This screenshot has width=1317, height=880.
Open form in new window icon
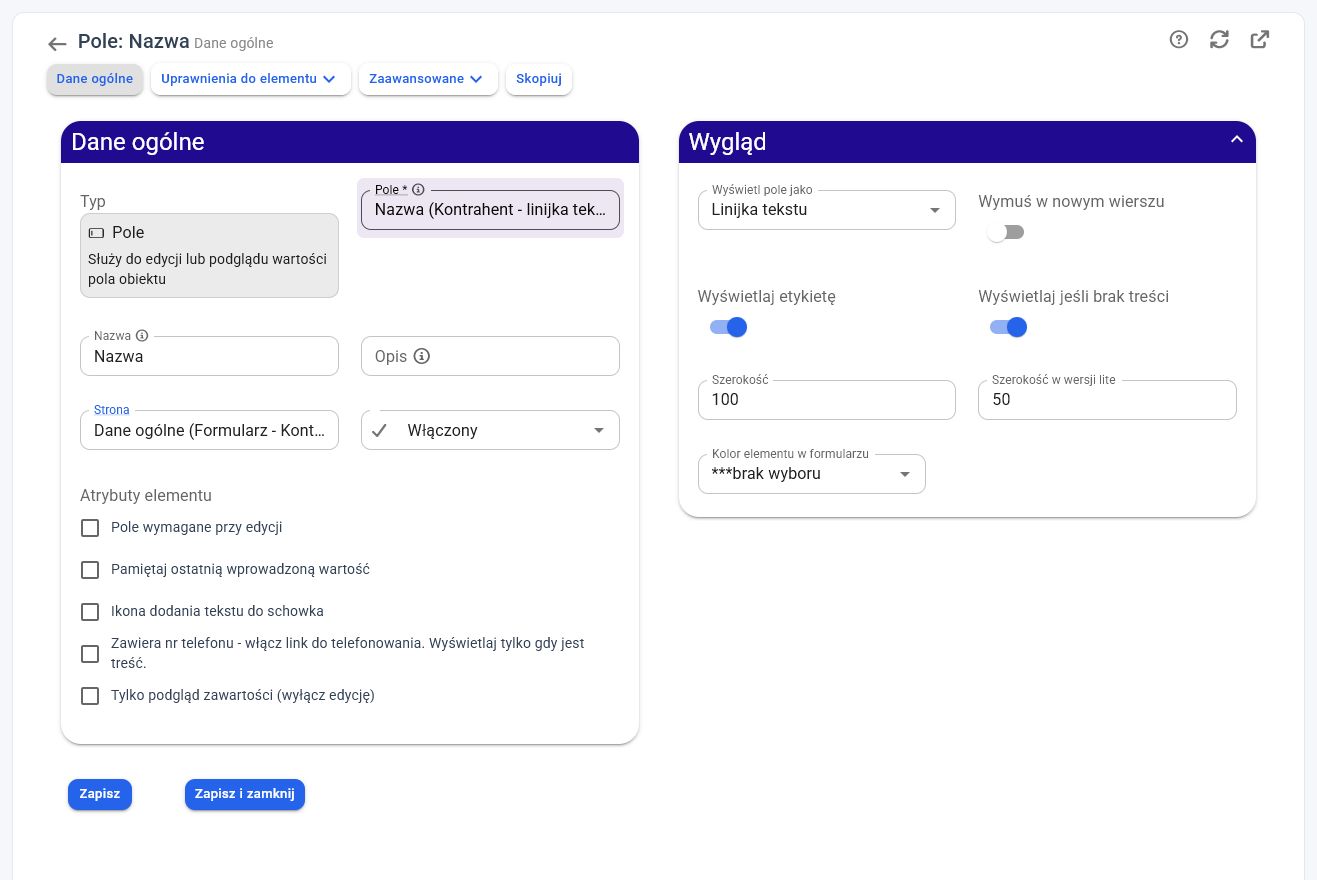(1260, 40)
